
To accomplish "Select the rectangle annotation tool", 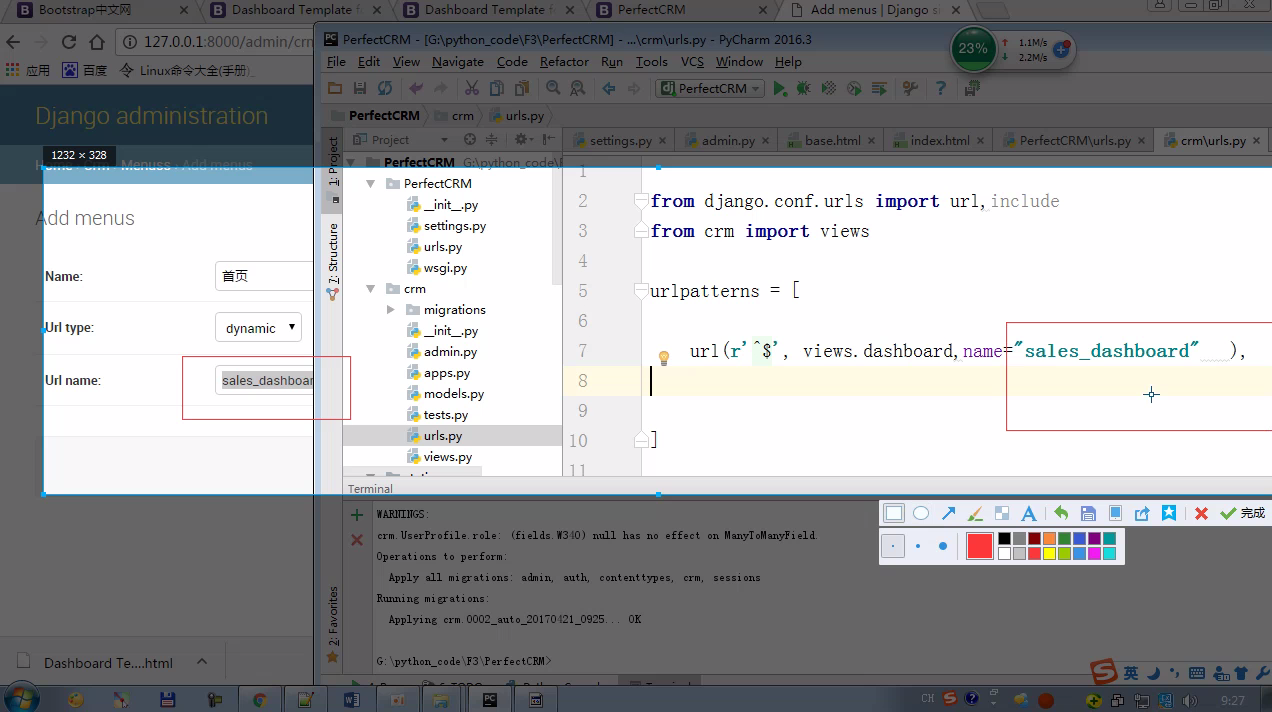I will click(894, 513).
